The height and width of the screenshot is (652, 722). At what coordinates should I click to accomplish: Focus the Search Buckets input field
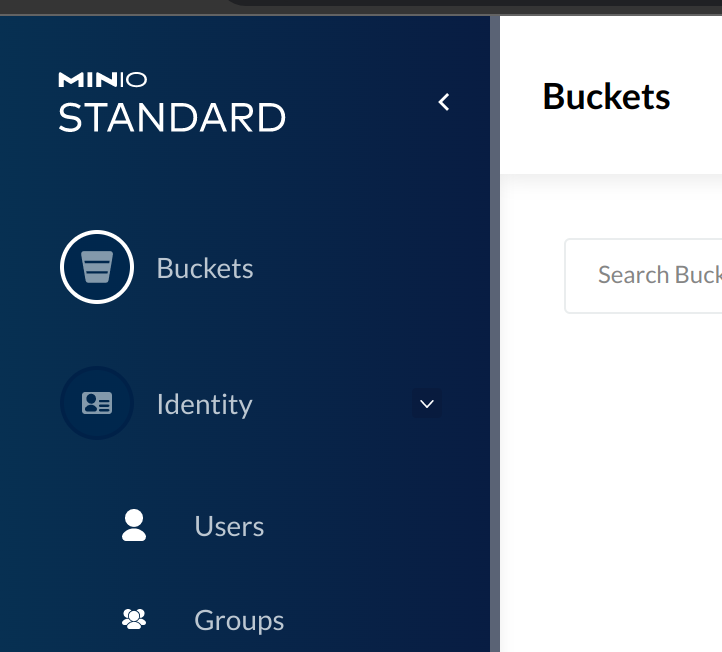click(644, 276)
